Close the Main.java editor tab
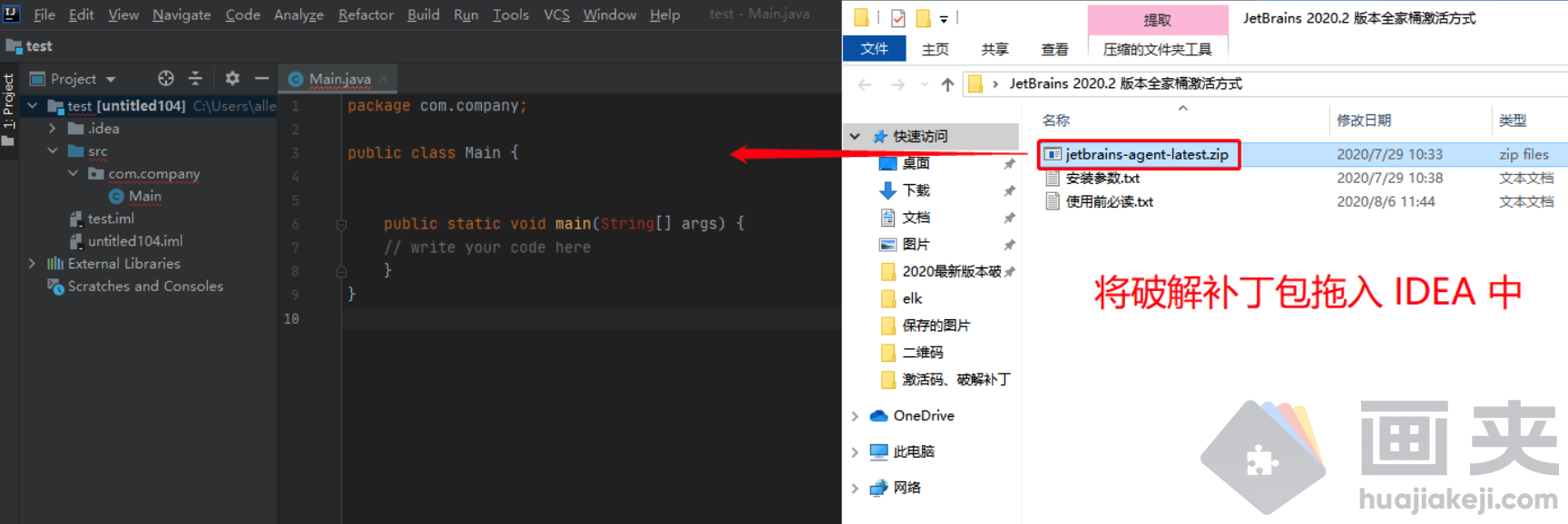This screenshot has height=524, width=1568. click(385, 79)
